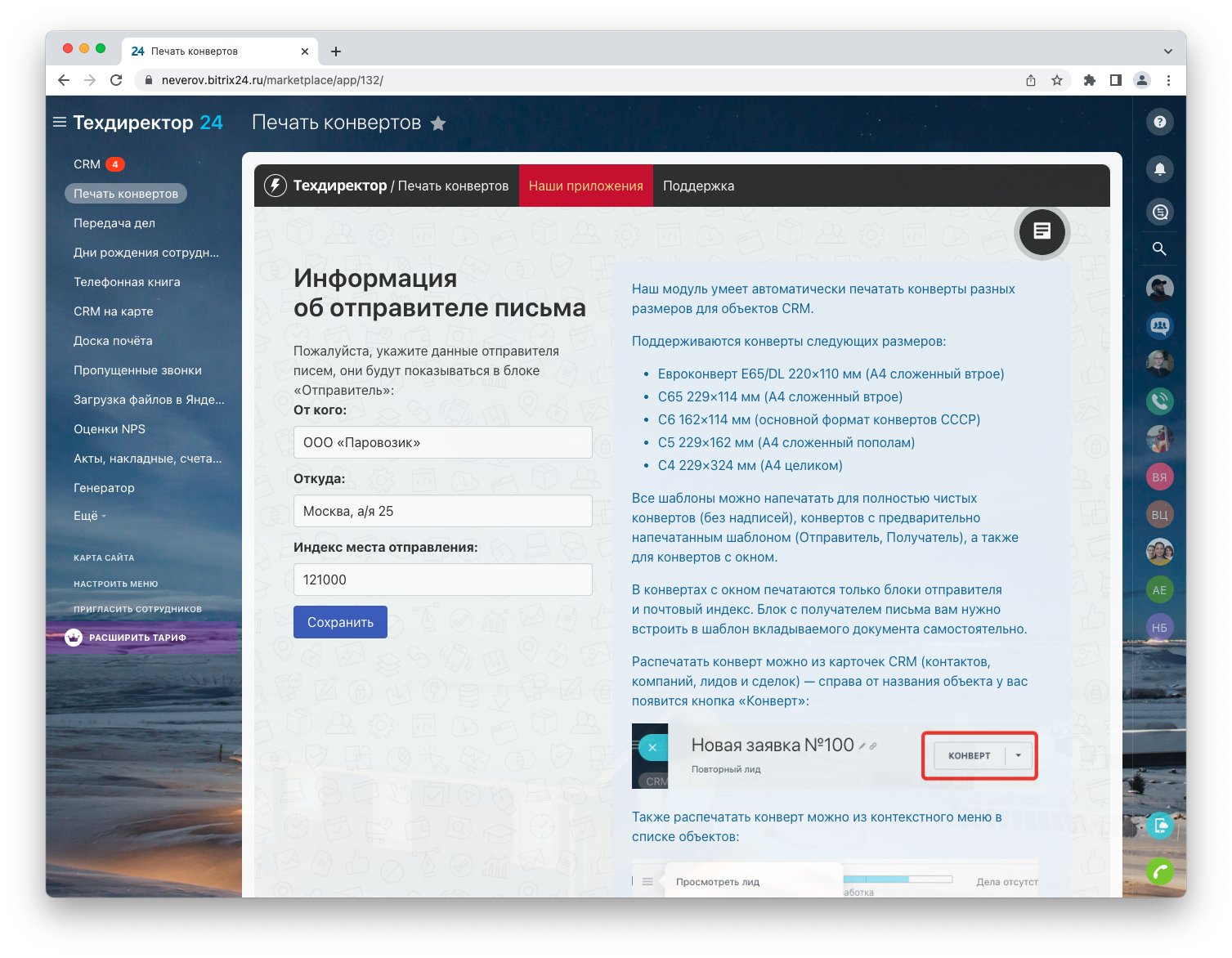Image resolution: width=1232 pixels, height=958 pixels.
Task: Open the browser extensions puzzle icon
Action: pyautogui.click(x=1090, y=80)
